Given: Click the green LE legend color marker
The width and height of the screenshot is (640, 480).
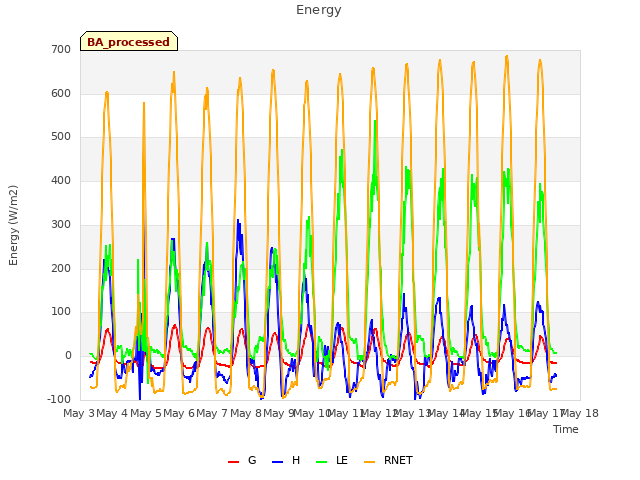Looking at the screenshot, I should click(322, 462).
